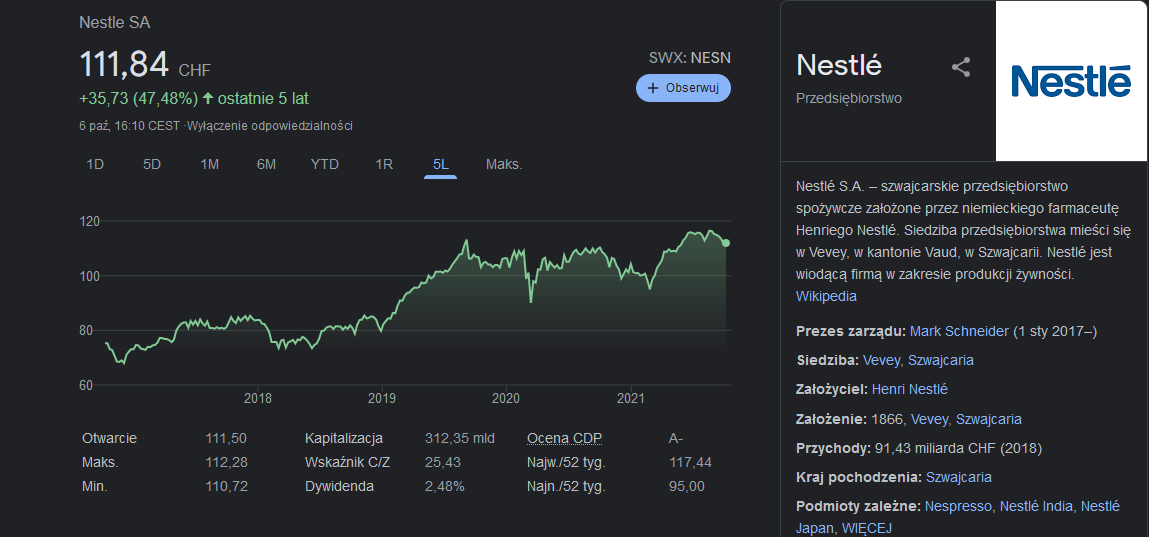This screenshot has width=1149, height=537.
Task: Click the share icon next to Nestlé
Action: [961, 67]
